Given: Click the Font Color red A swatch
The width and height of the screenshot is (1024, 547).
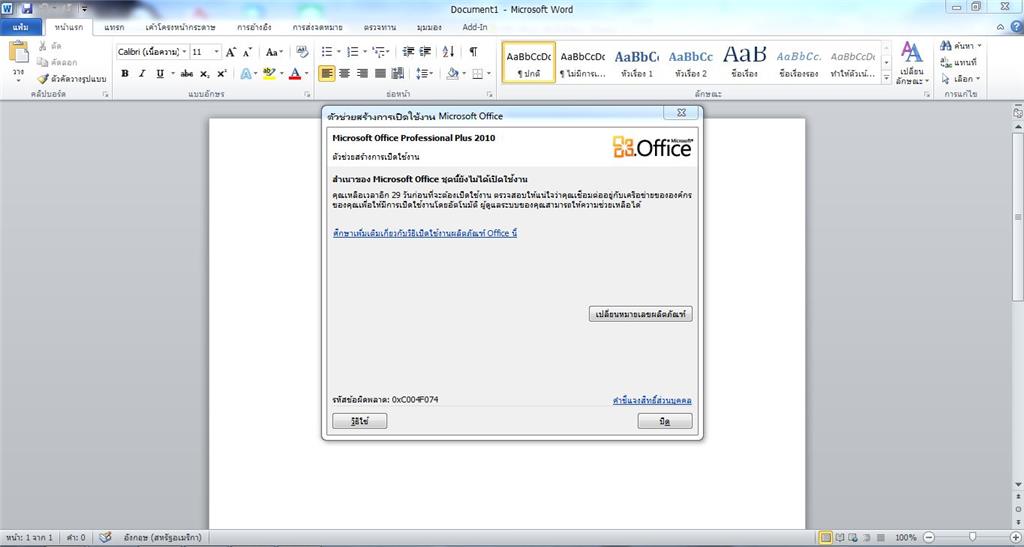Looking at the screenshot, I should (295, 74).
